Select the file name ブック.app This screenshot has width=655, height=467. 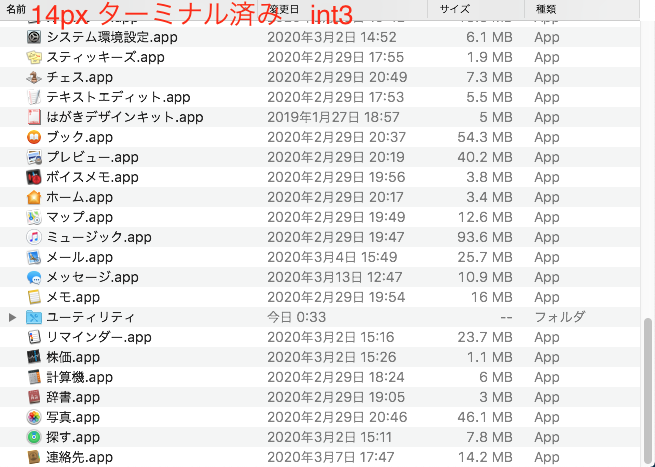pos(79,137)
